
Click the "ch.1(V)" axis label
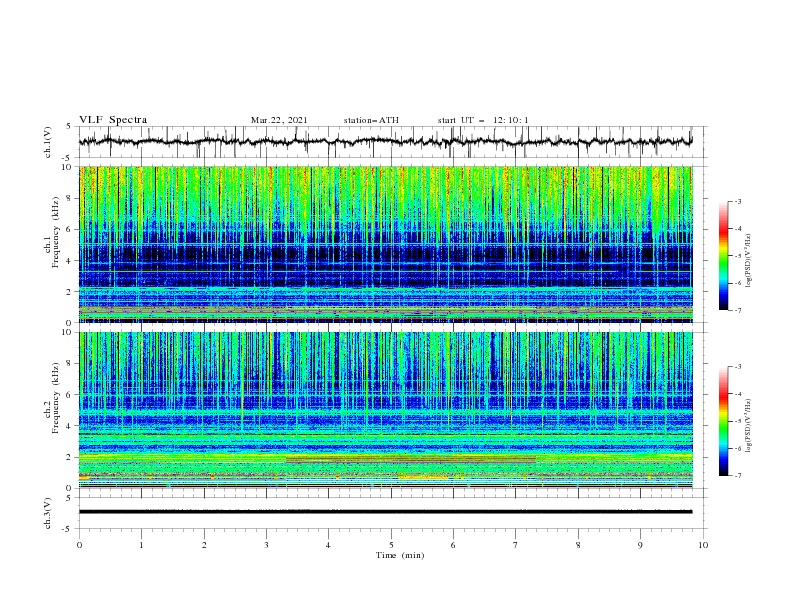click(48, 142)
